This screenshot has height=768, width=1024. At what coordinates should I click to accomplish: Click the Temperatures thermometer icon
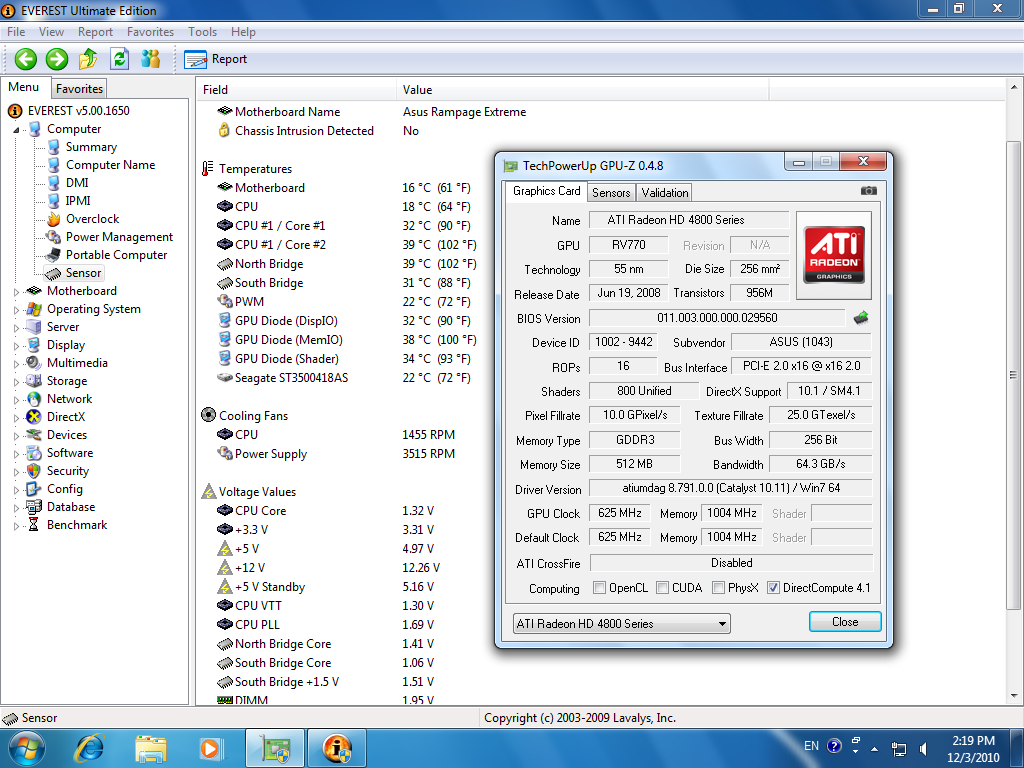coord(208,168)
